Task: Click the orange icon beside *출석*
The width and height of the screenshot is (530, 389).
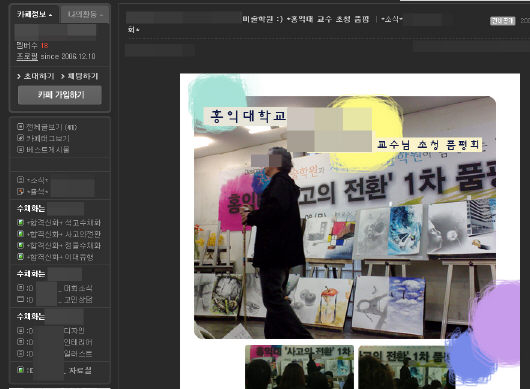Action: pyautogui.click(x=20, y=191)
